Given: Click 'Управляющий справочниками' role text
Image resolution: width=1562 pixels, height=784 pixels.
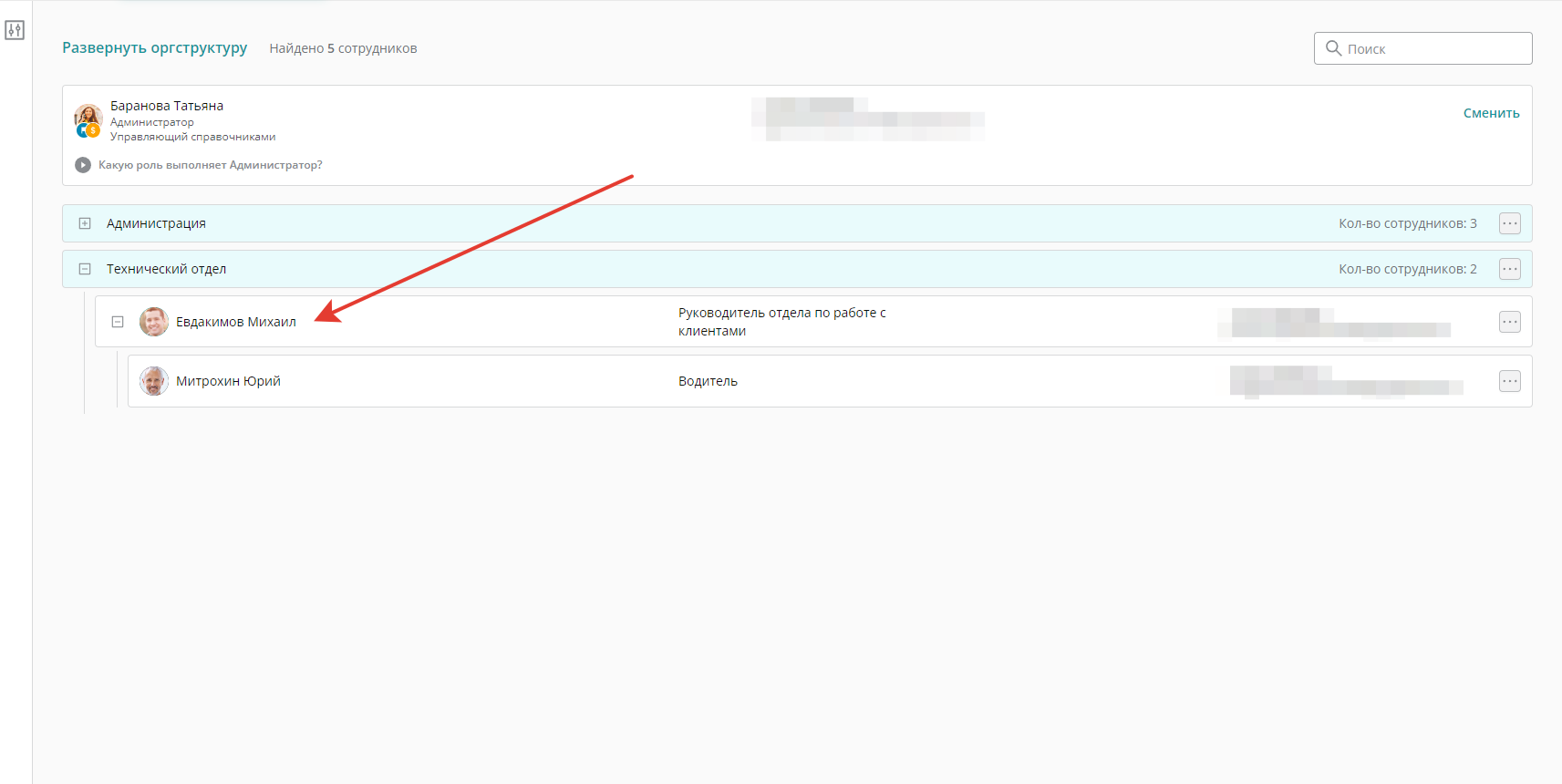Looking at the screenshot, I should point(192,137).
